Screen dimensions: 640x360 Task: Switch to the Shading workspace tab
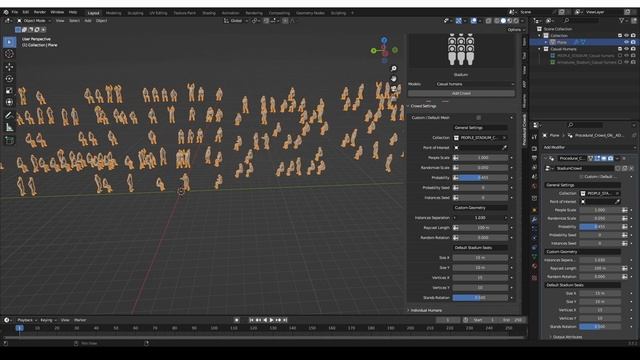tap(209, 13)
